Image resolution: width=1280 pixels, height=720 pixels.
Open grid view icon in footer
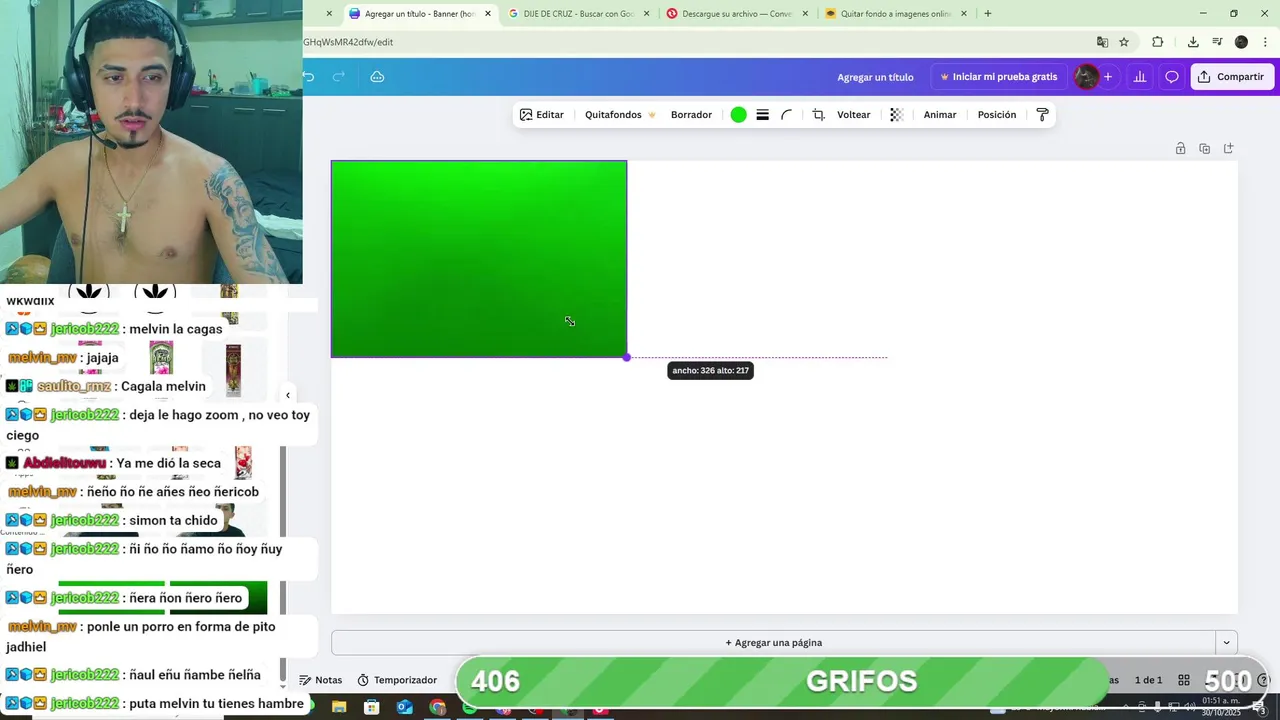pyautogui.click(x=1183, y=680)
